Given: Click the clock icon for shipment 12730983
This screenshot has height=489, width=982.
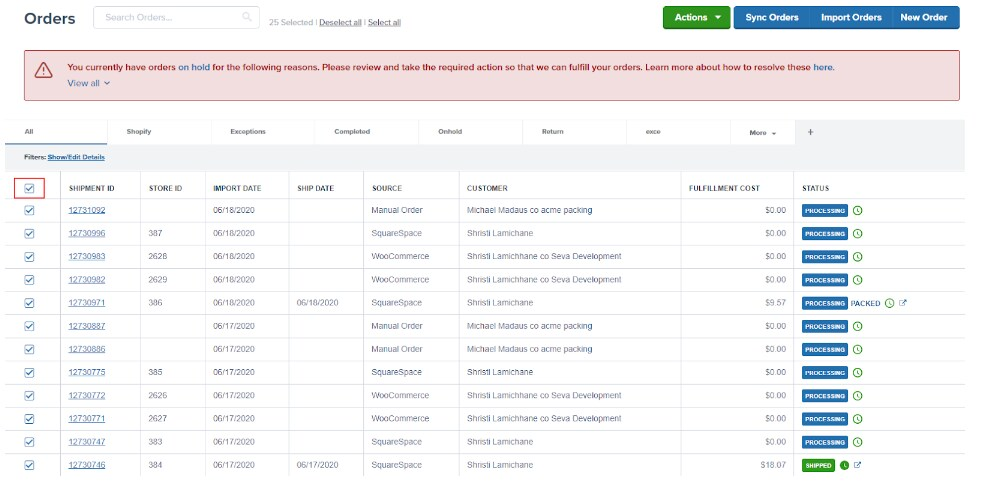Looking at the screenshot, I should (857, 257).
